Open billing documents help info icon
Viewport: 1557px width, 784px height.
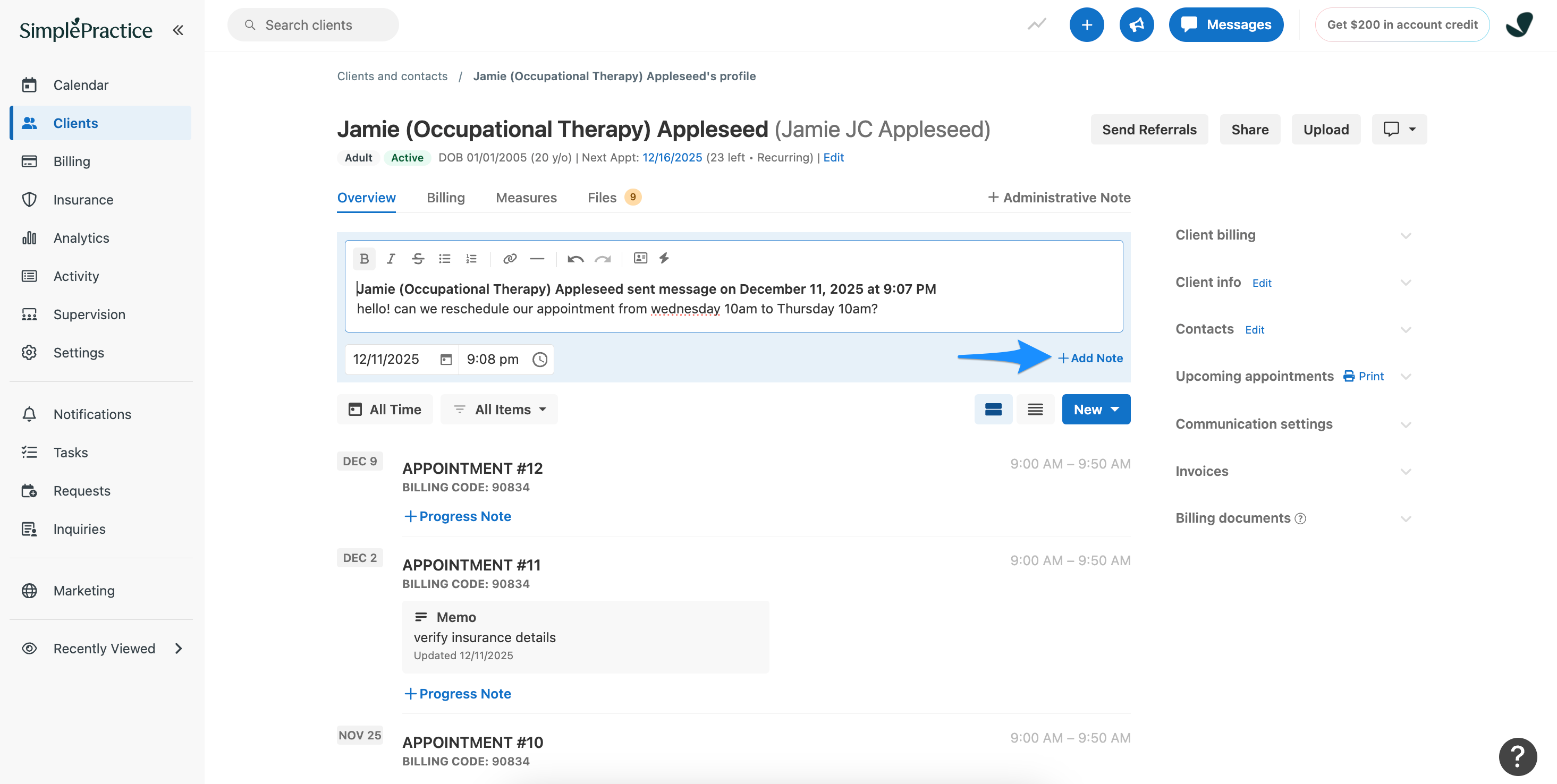point(1301,519)
